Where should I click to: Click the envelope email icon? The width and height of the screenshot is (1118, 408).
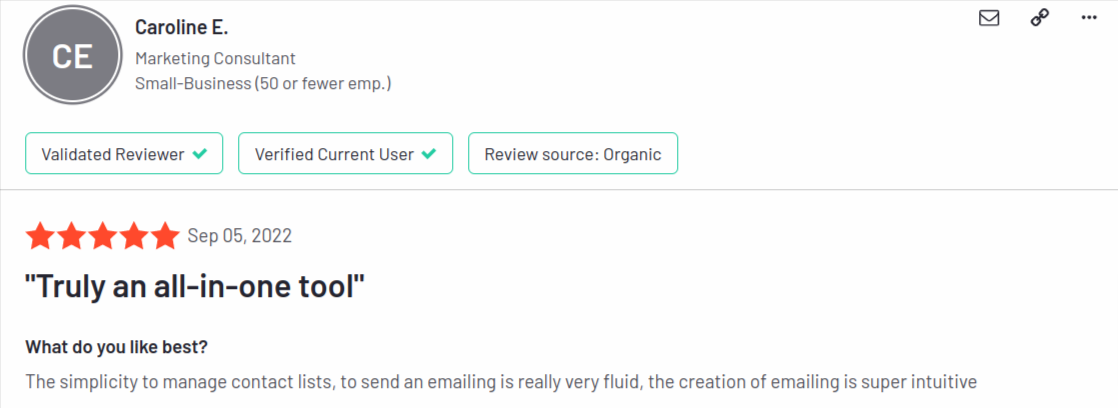(x=989, y=18)
